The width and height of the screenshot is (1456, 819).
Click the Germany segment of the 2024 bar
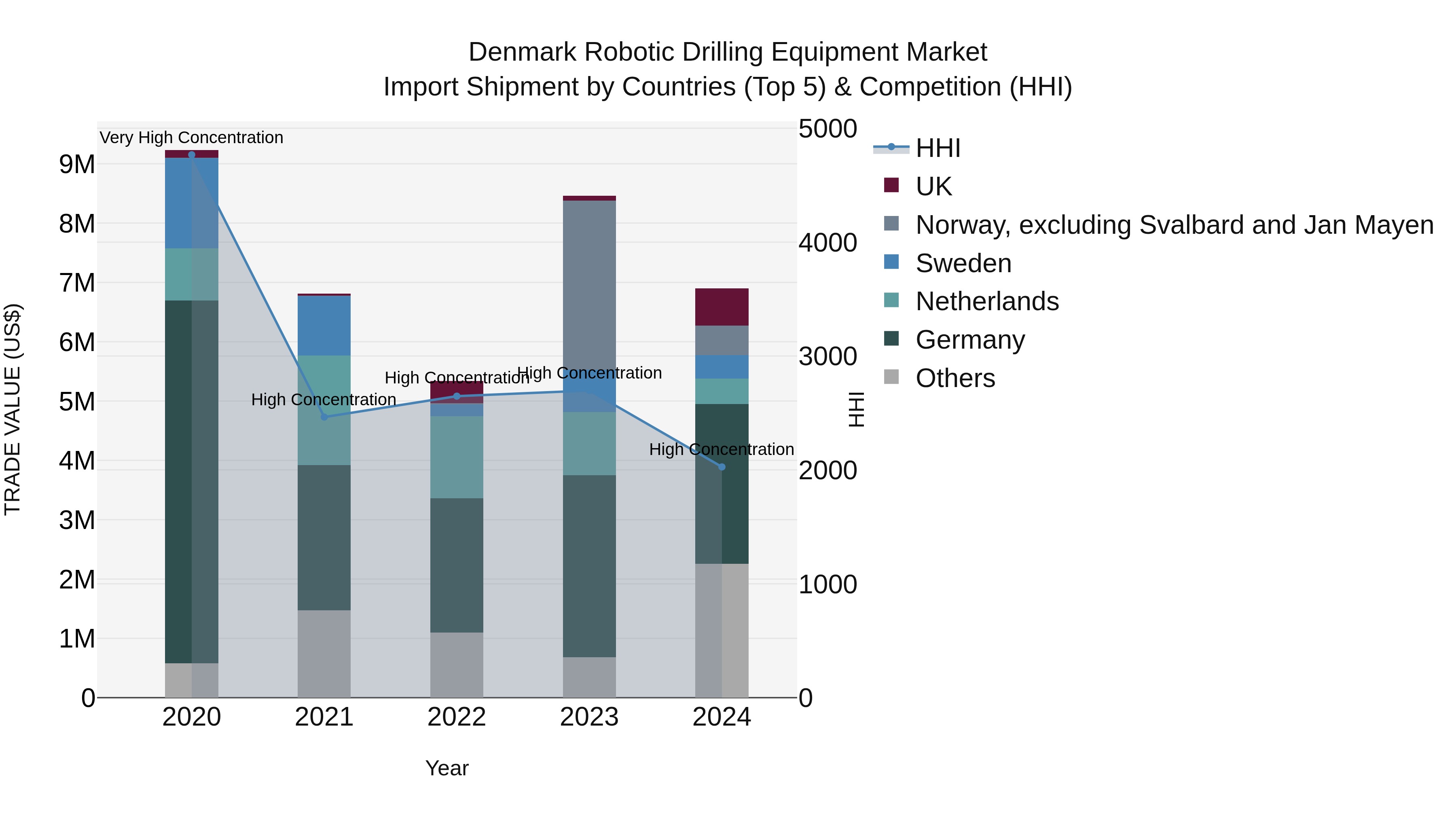tap(722, 484)
